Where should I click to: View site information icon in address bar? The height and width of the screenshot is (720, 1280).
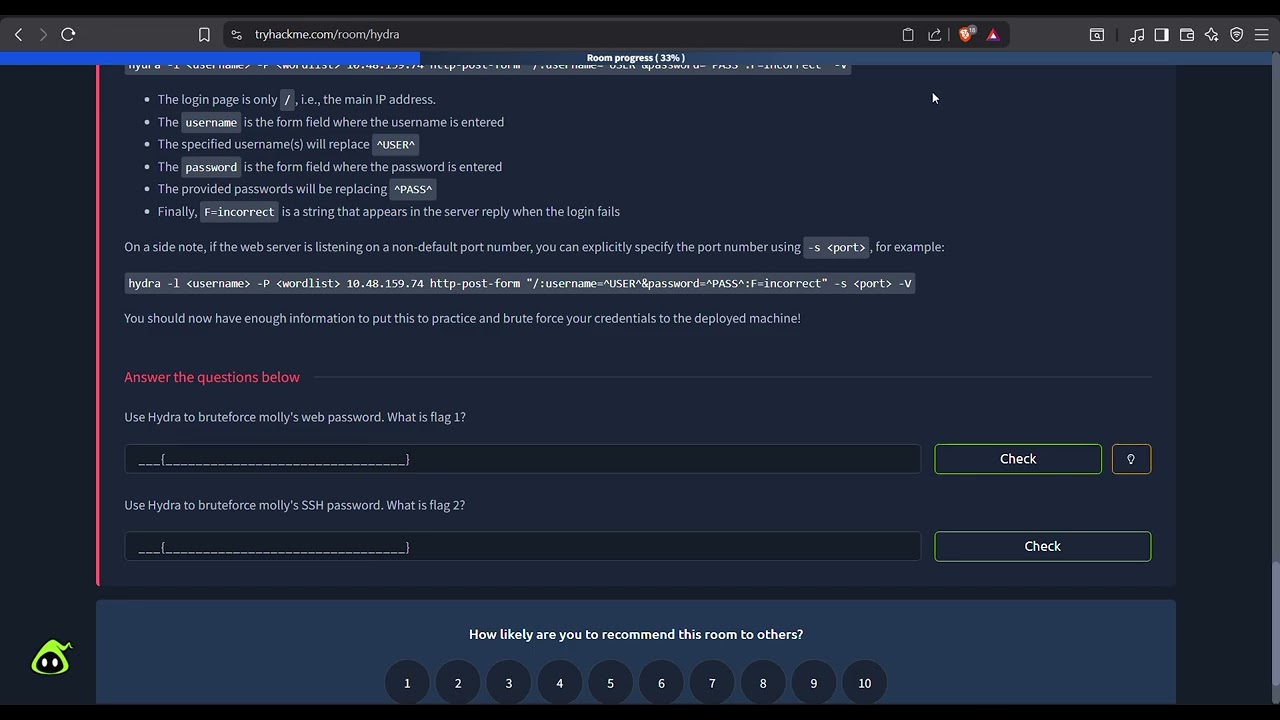pyautogui.click(x=236, y=34)
